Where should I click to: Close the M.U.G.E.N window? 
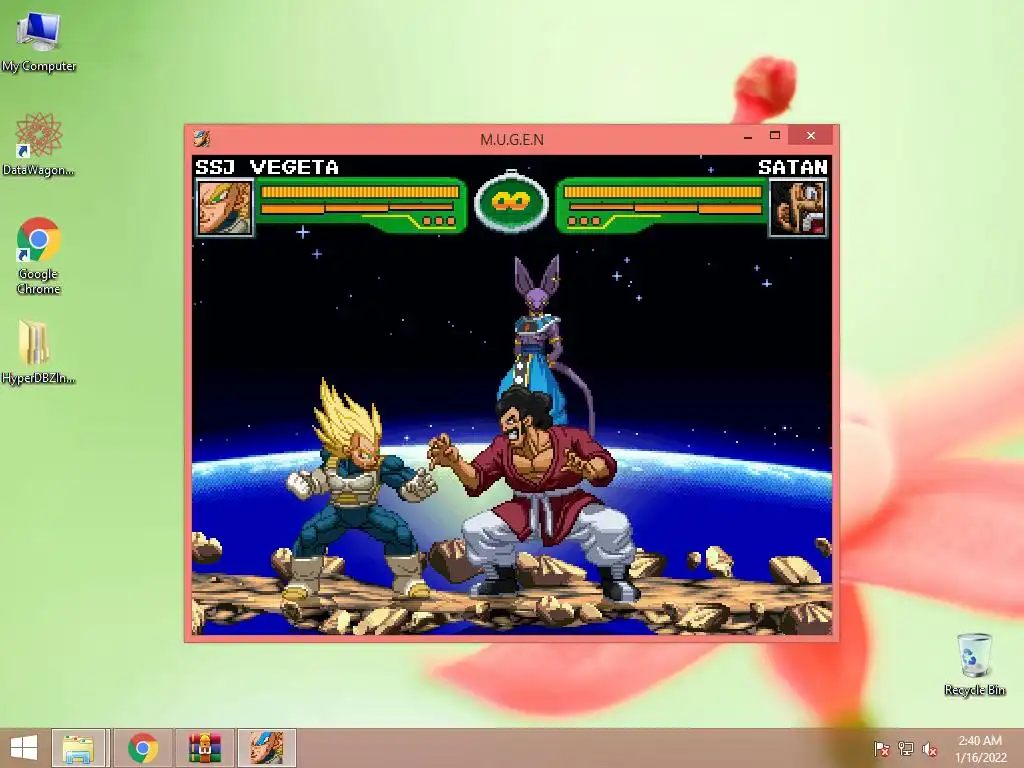click(810, 136)
